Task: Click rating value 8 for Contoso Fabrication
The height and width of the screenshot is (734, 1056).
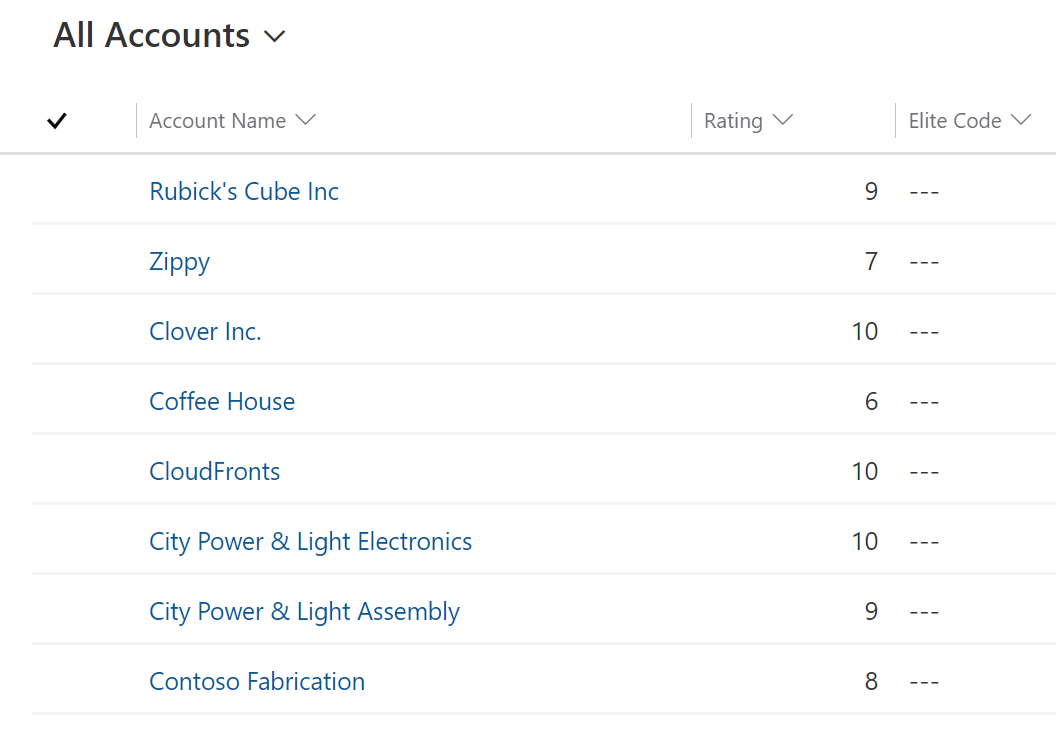Action: [x=871, y=681]
